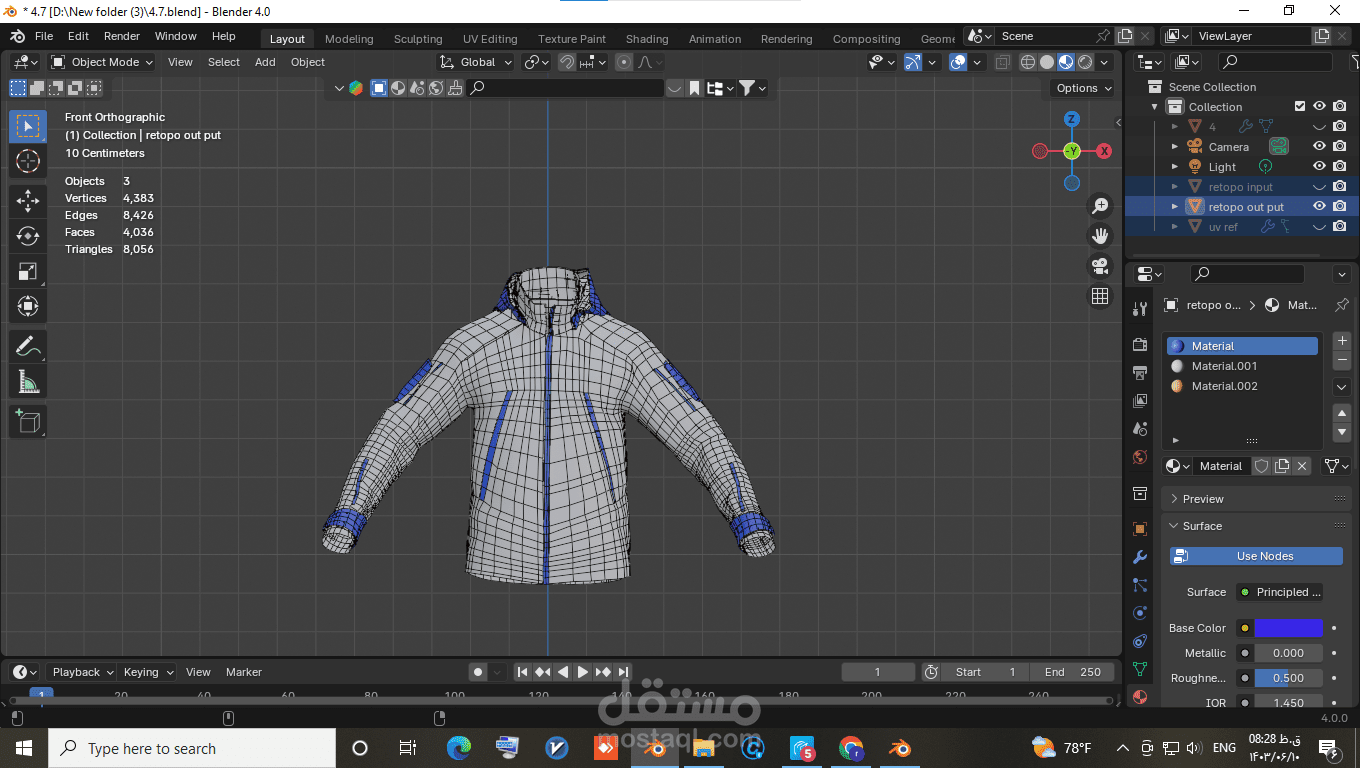Toggle visibility of Light object

click(1319, 167)
